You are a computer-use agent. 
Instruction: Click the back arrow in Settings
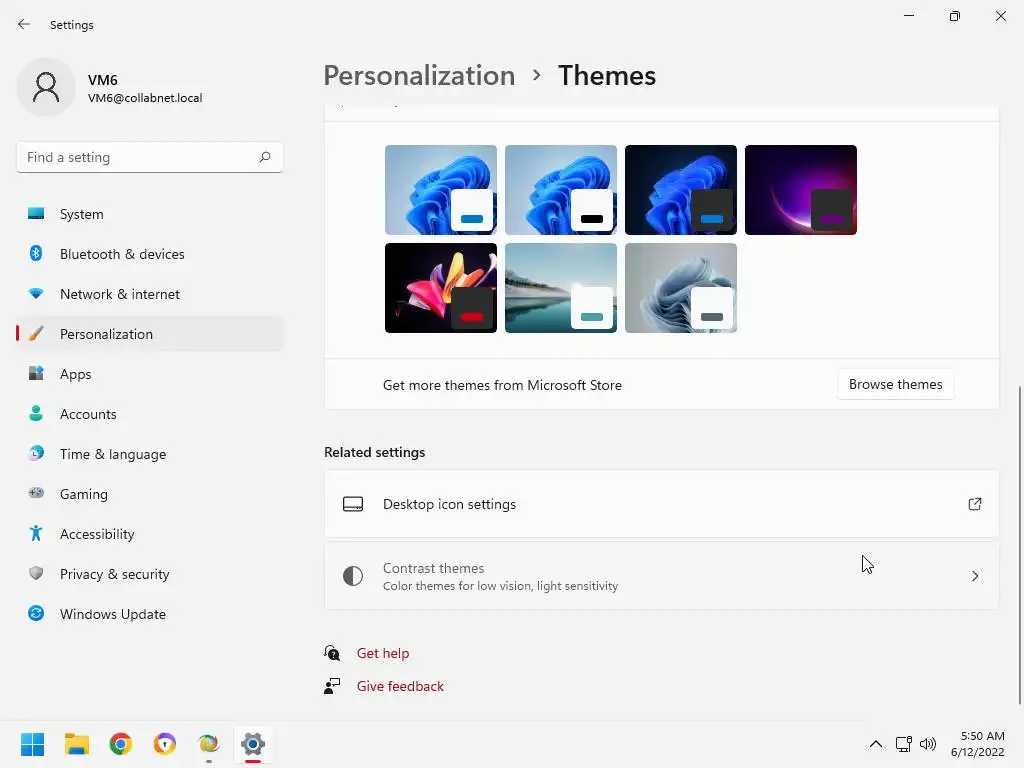pyautogui.click(x=24, y=24)
